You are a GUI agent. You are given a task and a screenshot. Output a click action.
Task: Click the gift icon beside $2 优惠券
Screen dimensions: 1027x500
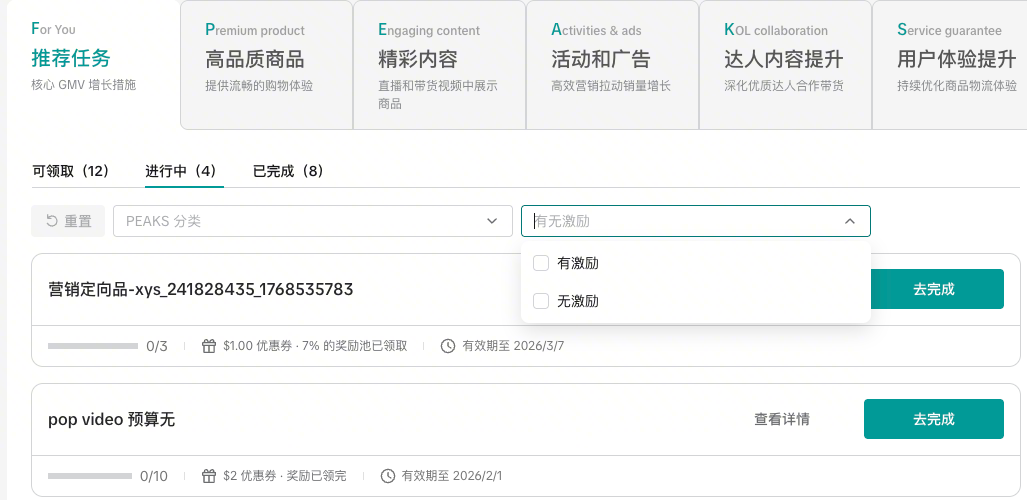click(x=209, y=476)
